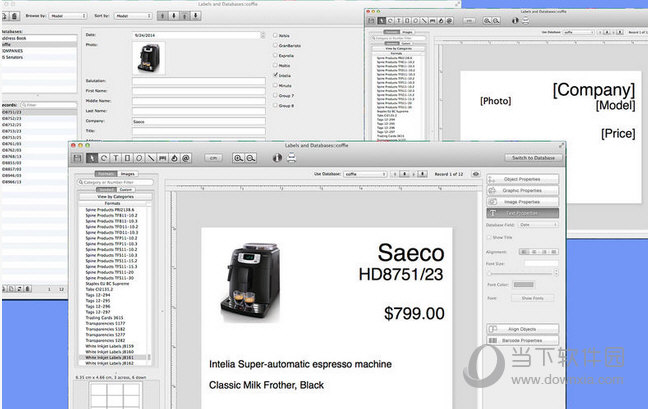Viewport: 648px width, 409px height.
Task: Click Align Objects
Action: (522, 329)
